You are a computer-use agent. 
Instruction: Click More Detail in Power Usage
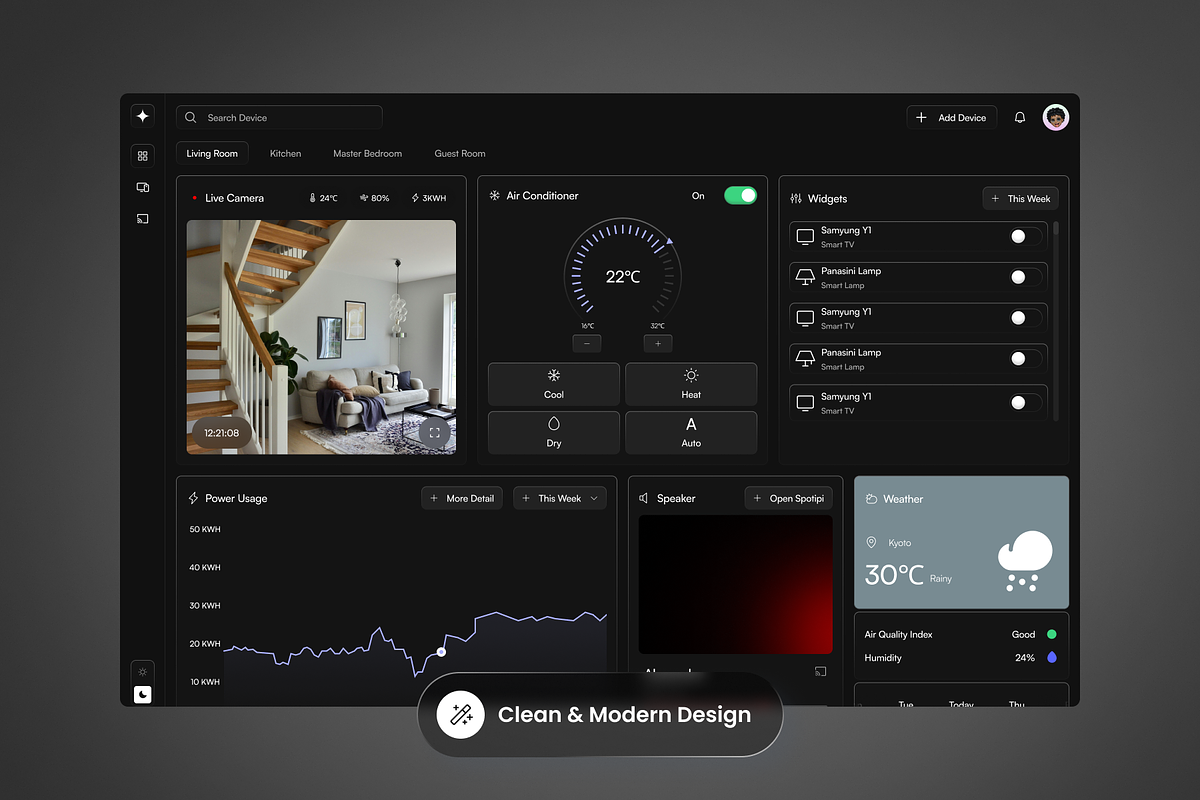(462, 498)
